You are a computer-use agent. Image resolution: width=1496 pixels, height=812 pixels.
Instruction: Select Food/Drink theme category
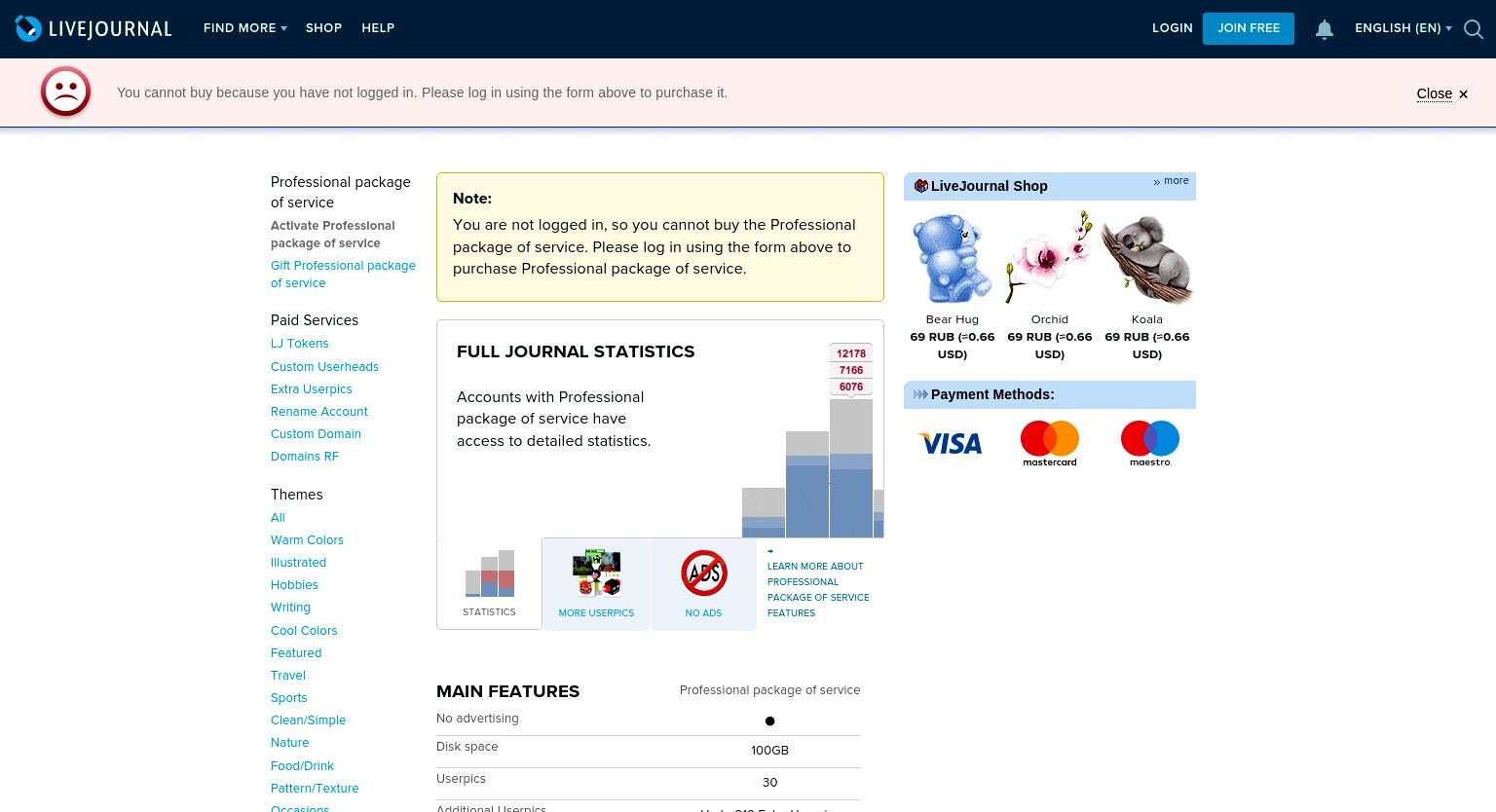pyautogui.click(x=302, y=766)
